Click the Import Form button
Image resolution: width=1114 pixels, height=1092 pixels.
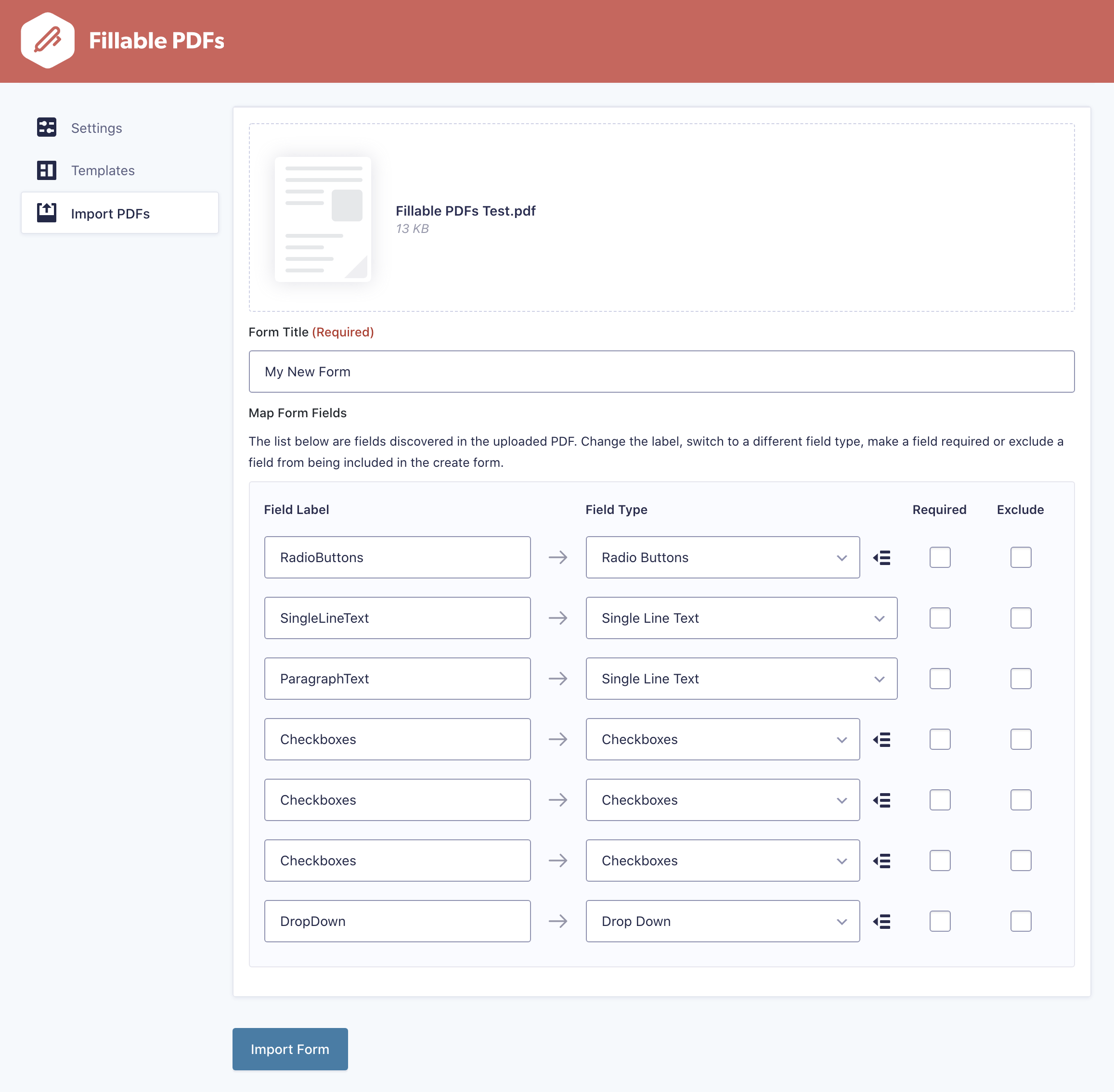click(290, 1048)
